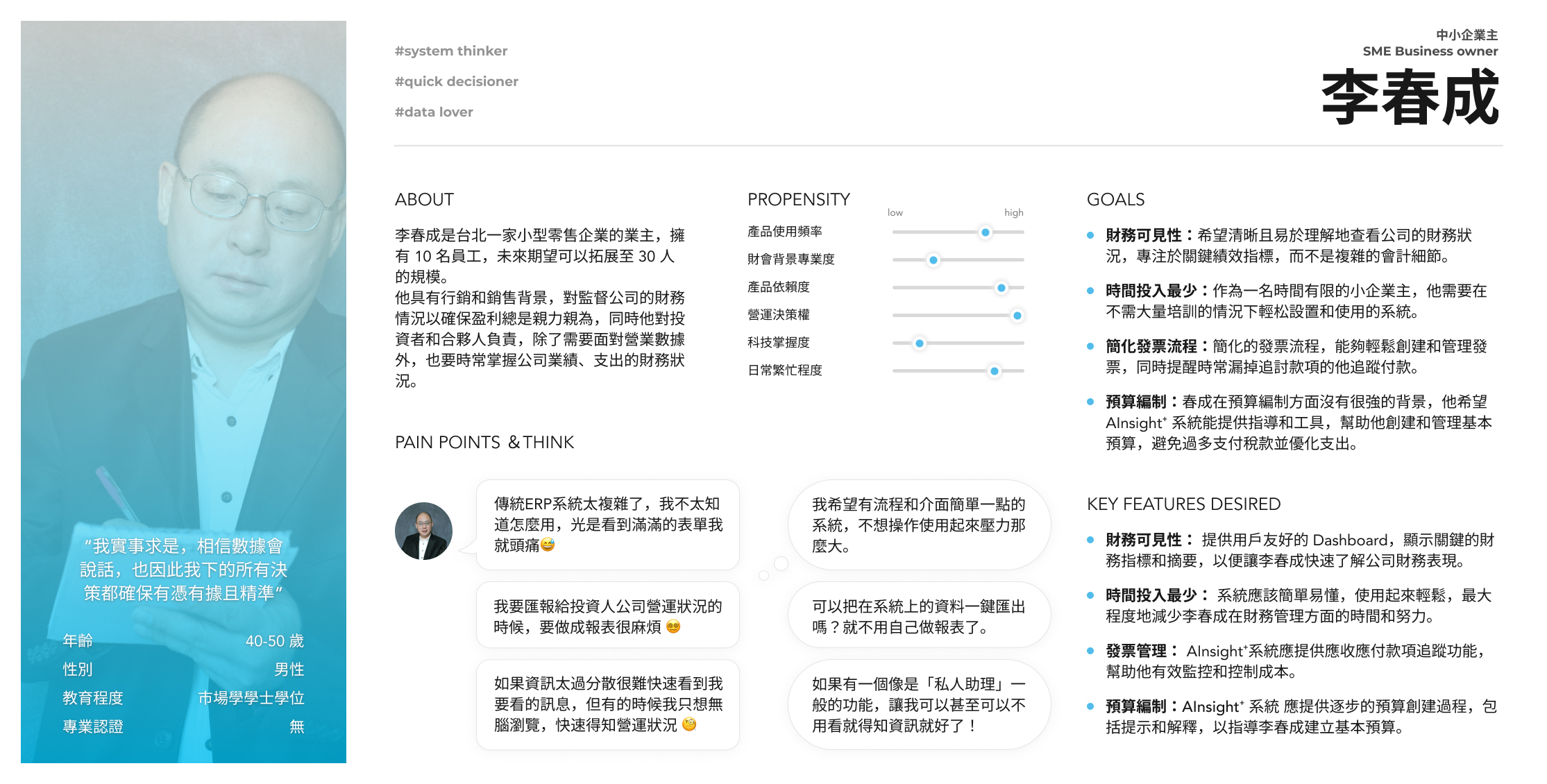1547x784 pixels.
Task: Click the 財會背景專業度 slider handle
Action: 933,260
